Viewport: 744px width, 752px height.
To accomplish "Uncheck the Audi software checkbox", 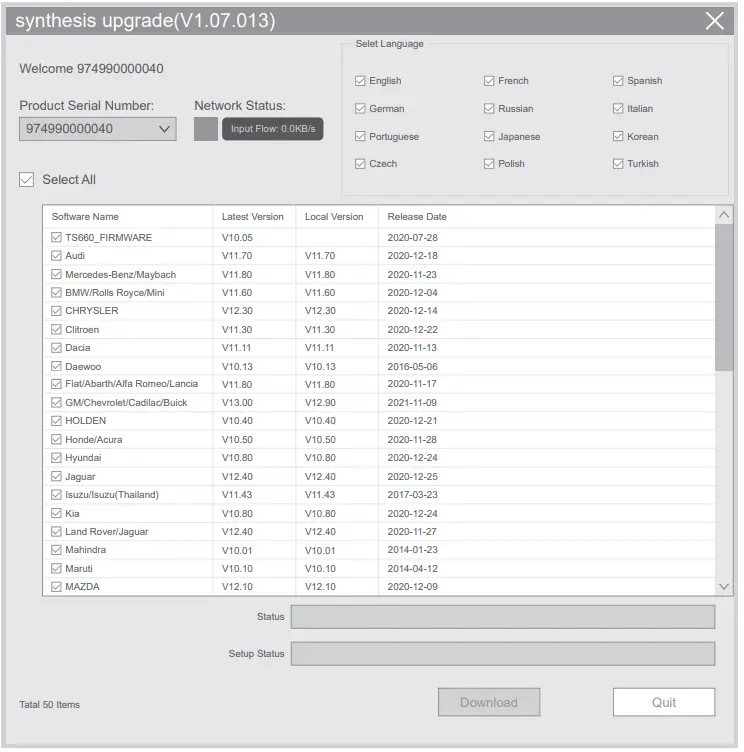I will tap(56, 256).
